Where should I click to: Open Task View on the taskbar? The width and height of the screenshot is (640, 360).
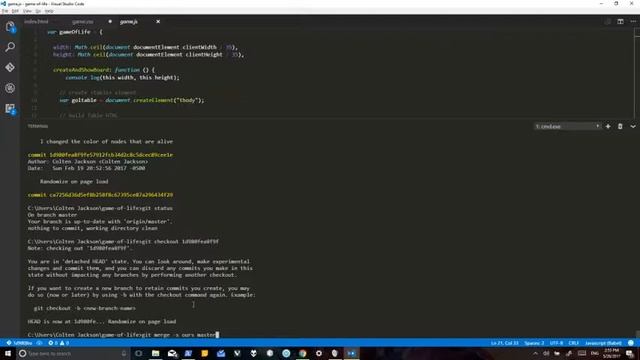139,353
